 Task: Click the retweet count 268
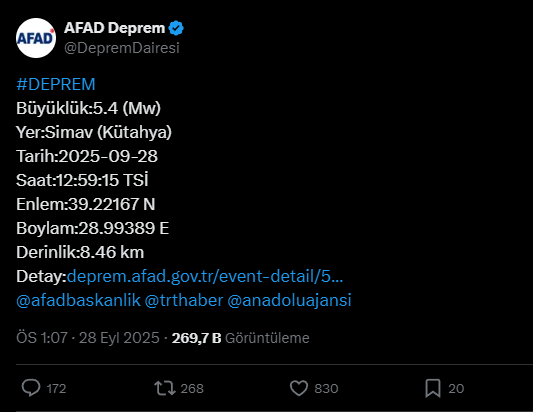192,389
